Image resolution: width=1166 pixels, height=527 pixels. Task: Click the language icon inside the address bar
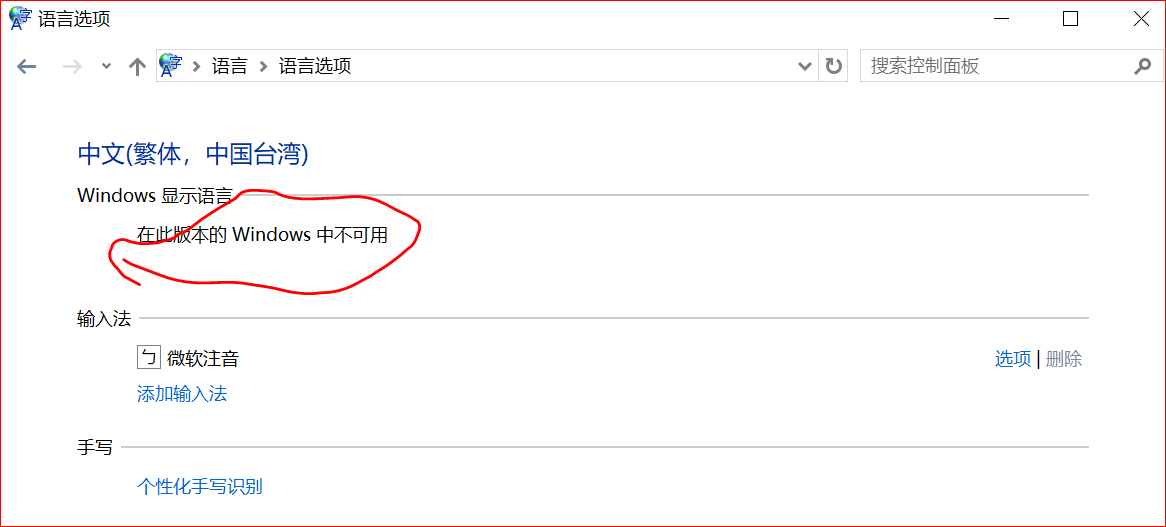coord(171,66)
